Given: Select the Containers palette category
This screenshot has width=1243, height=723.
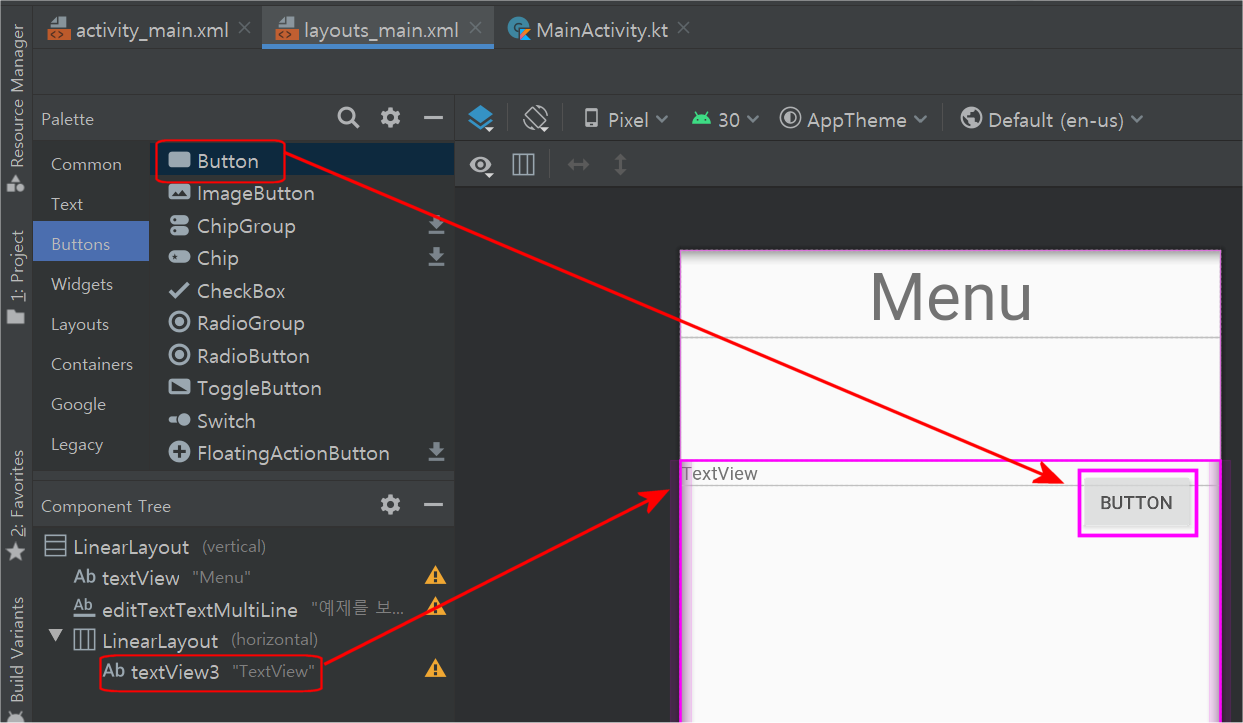Looking at the screenshot, I should pyautogui.click(x=91, y=364).
